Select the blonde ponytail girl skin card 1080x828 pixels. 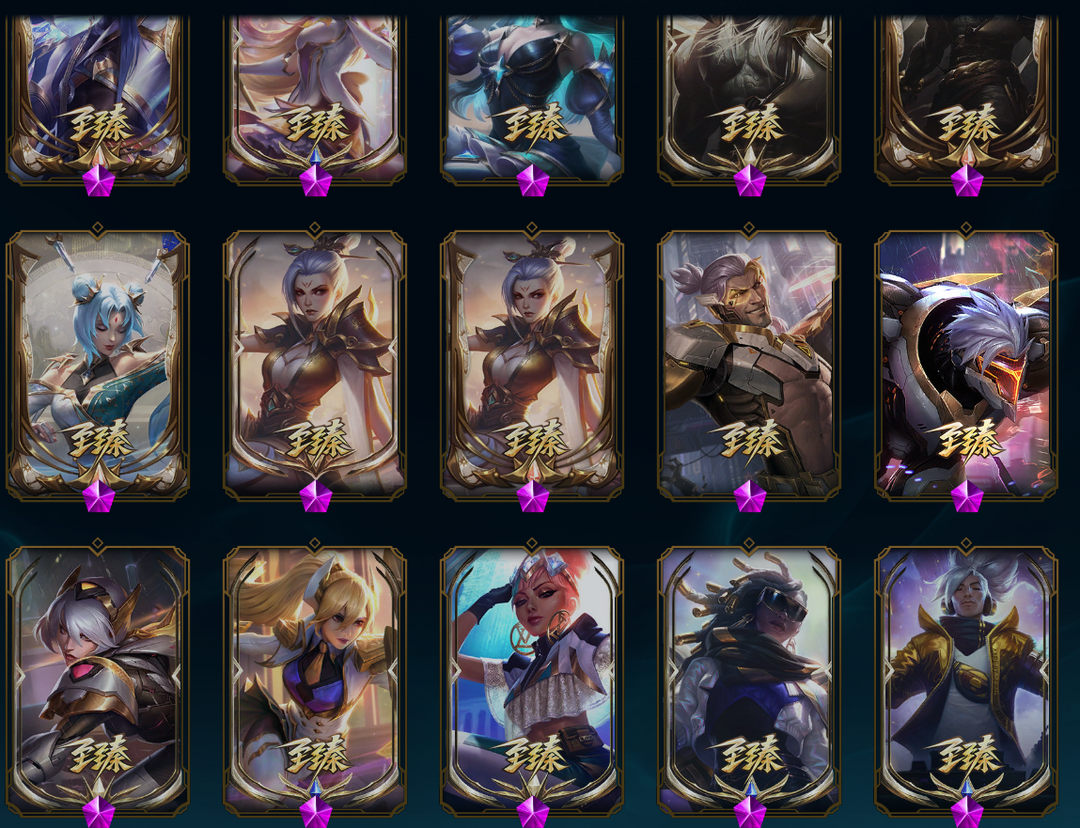315,681
